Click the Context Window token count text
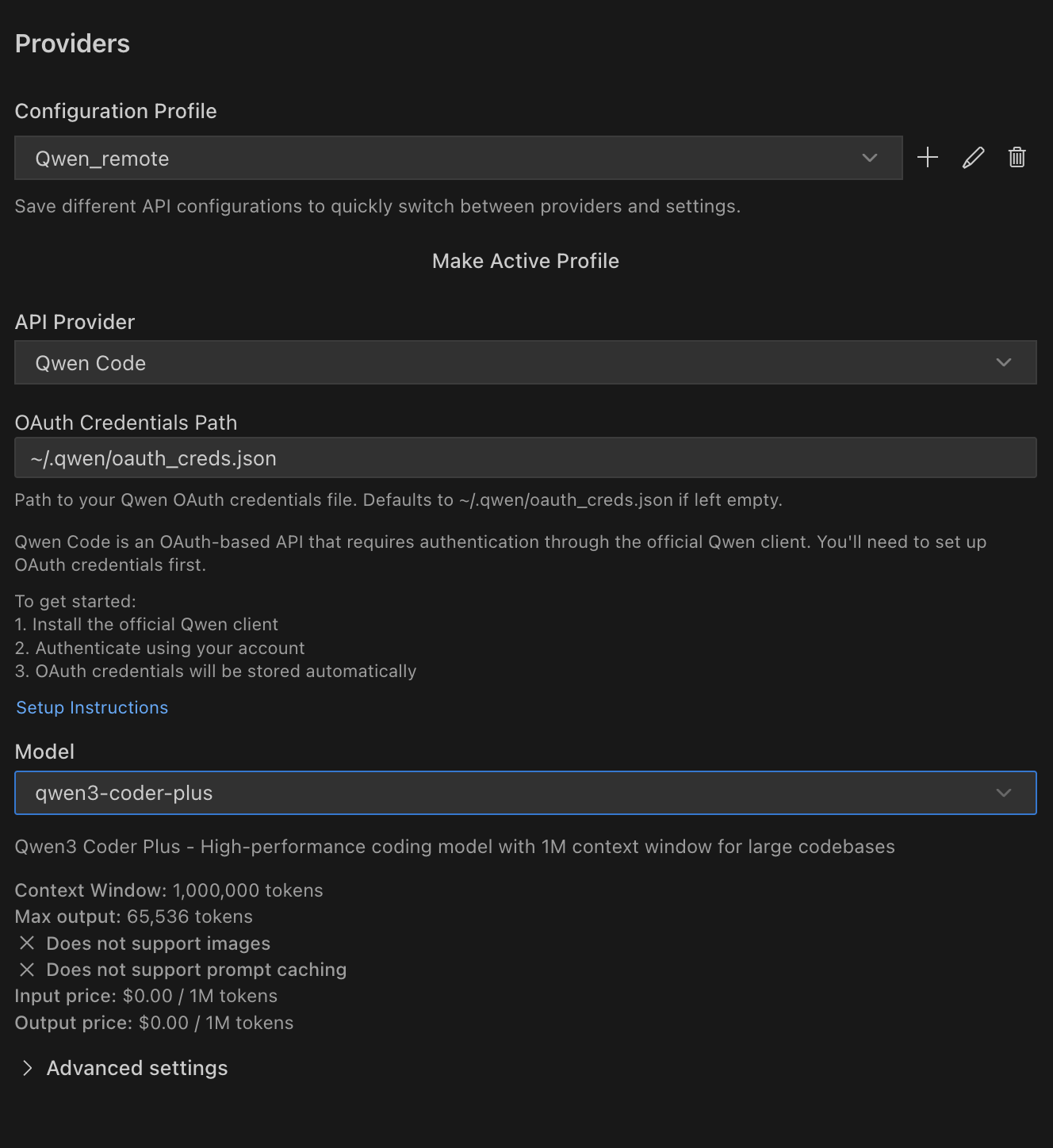This screenshot has height=1148, width=1053. [x=169, y=890]
